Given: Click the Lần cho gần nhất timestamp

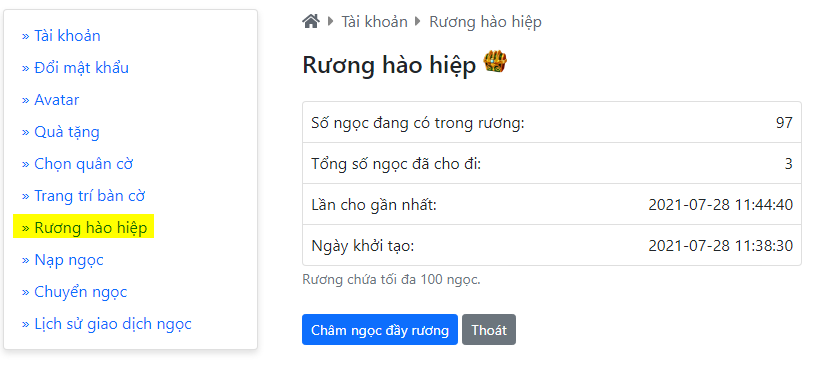Looking at the screenshot, I should [x=721, y=205].
